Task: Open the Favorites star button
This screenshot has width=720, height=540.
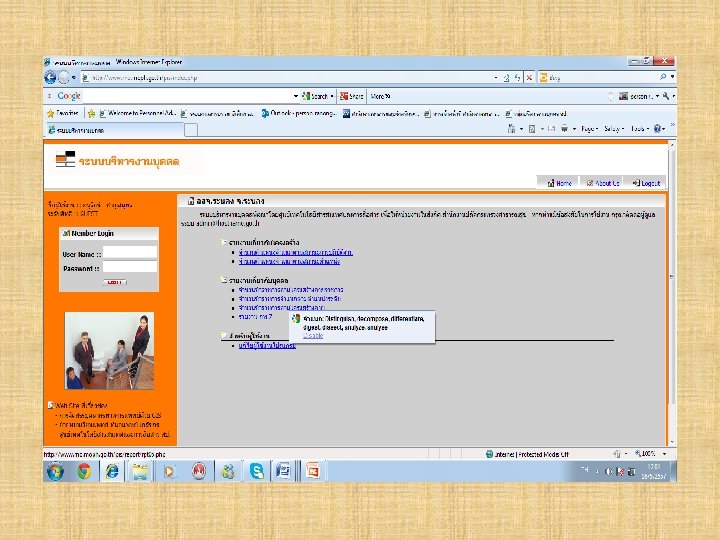Action: [63, 113]
